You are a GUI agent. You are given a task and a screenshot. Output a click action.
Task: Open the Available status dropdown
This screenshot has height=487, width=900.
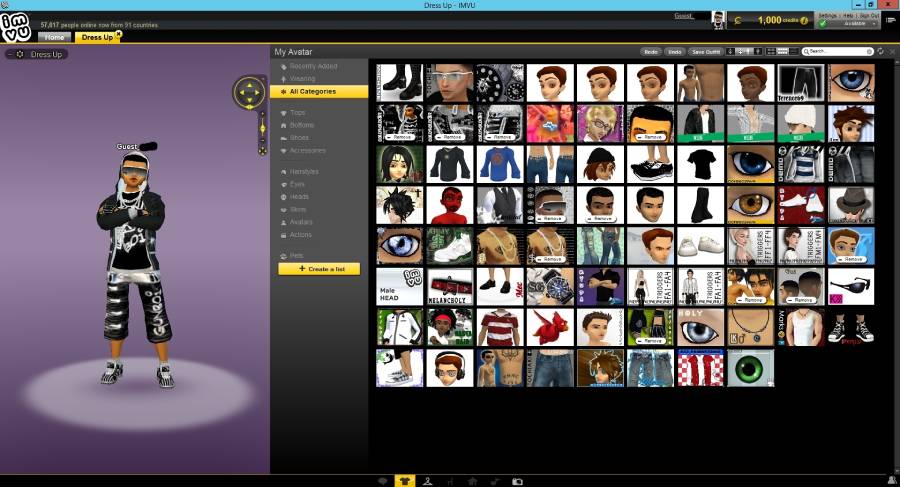[854, 24]
